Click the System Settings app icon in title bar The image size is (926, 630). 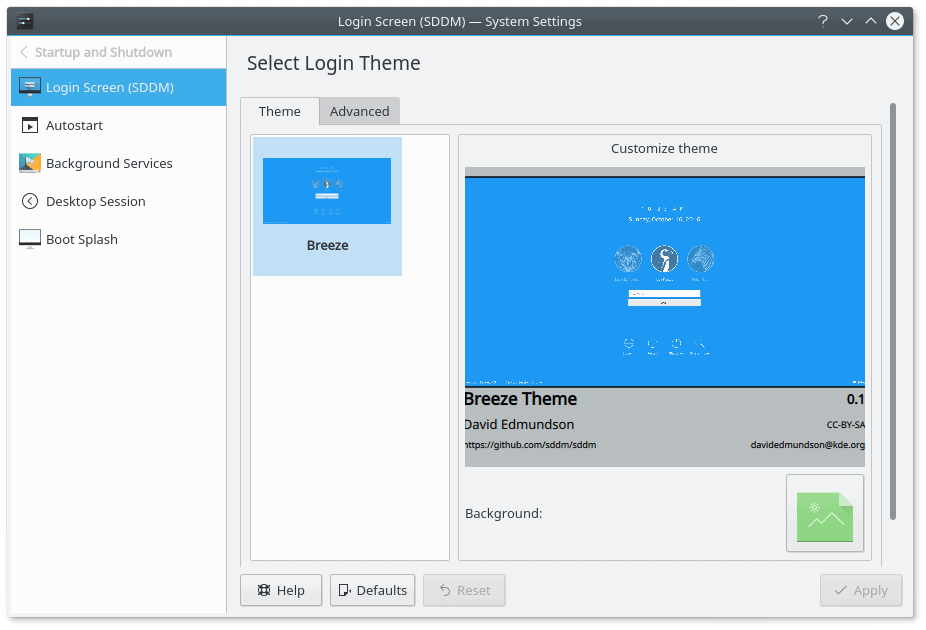click(25, 22)
